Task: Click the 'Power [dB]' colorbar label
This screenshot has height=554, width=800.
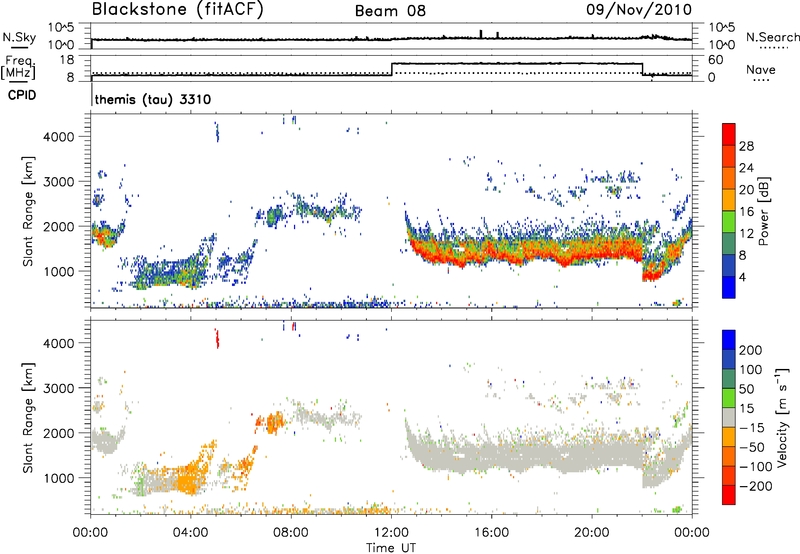Action: click(763, 211)
